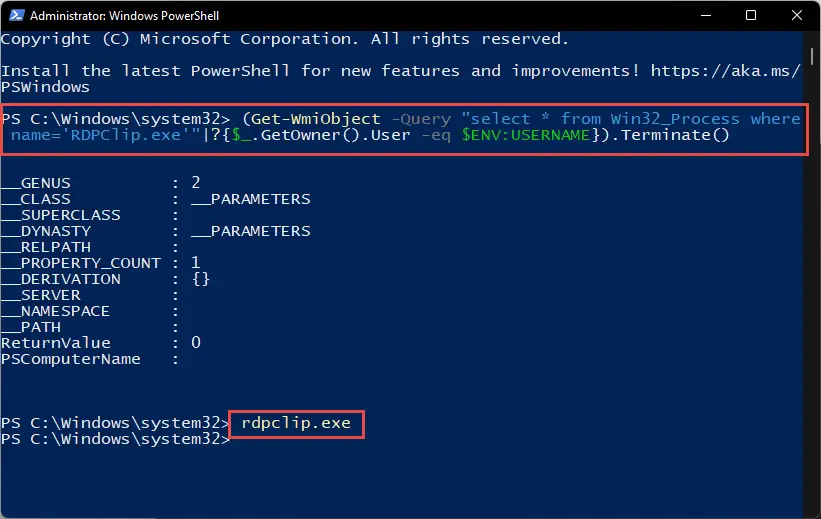Click the https://aka.ms/ link text
This screenshot has height=519, width=821.
[x=726, y=71]
